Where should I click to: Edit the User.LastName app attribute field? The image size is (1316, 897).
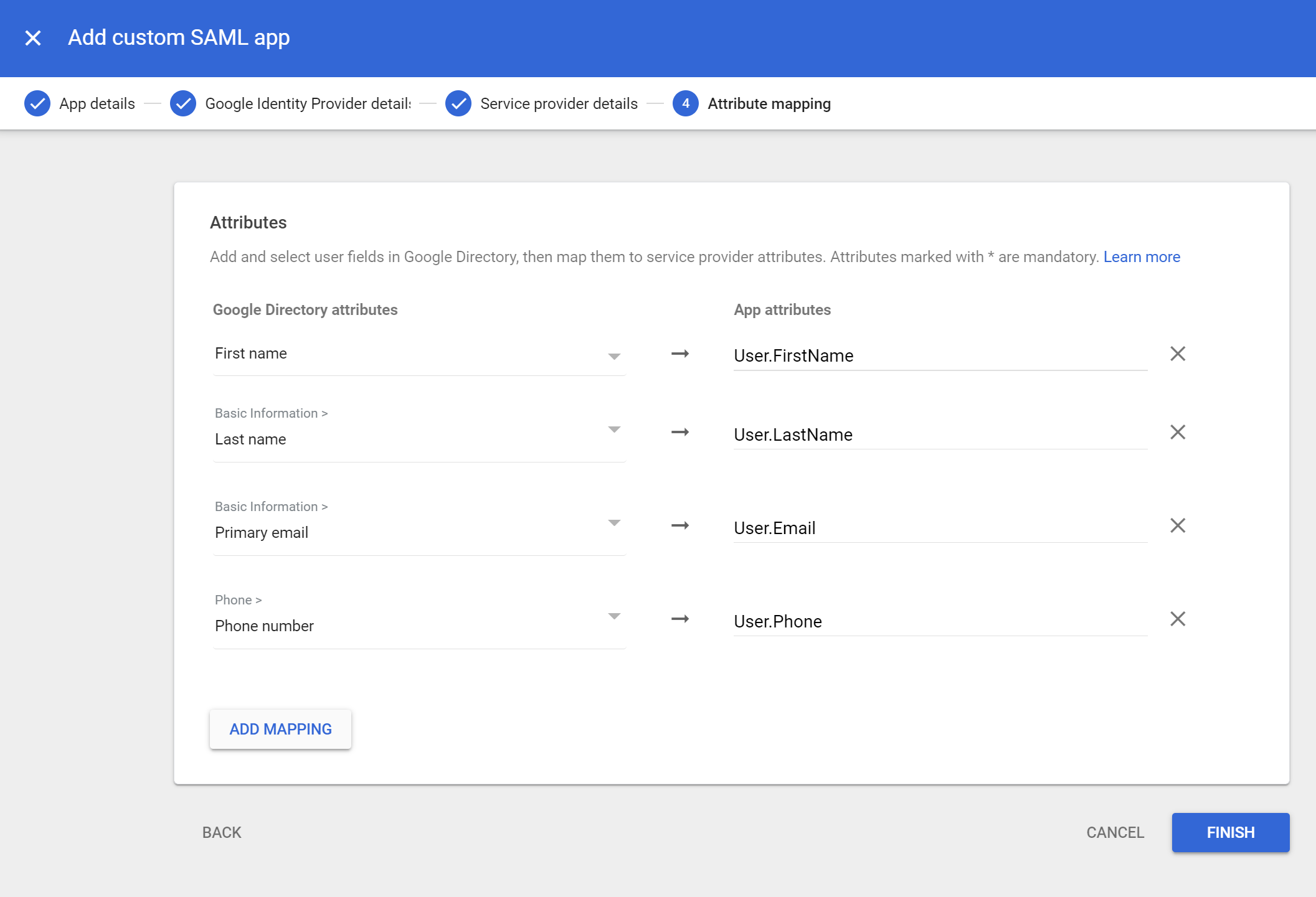[940, 434]
